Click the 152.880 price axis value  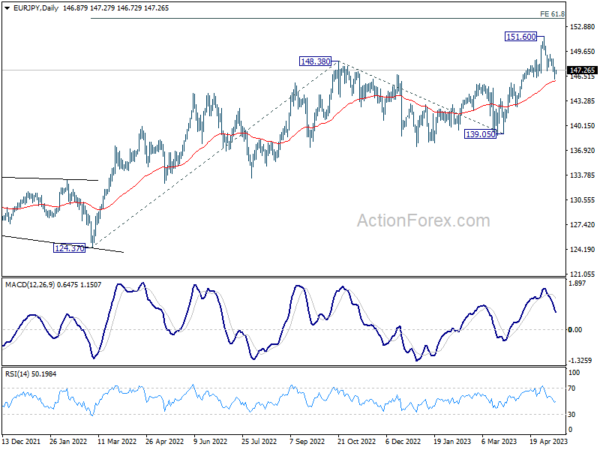point(582,27)
